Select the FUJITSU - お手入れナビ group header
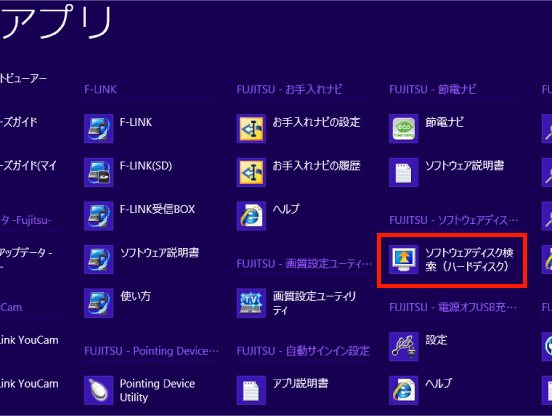552x416 pixels. (x=289, y=89)
